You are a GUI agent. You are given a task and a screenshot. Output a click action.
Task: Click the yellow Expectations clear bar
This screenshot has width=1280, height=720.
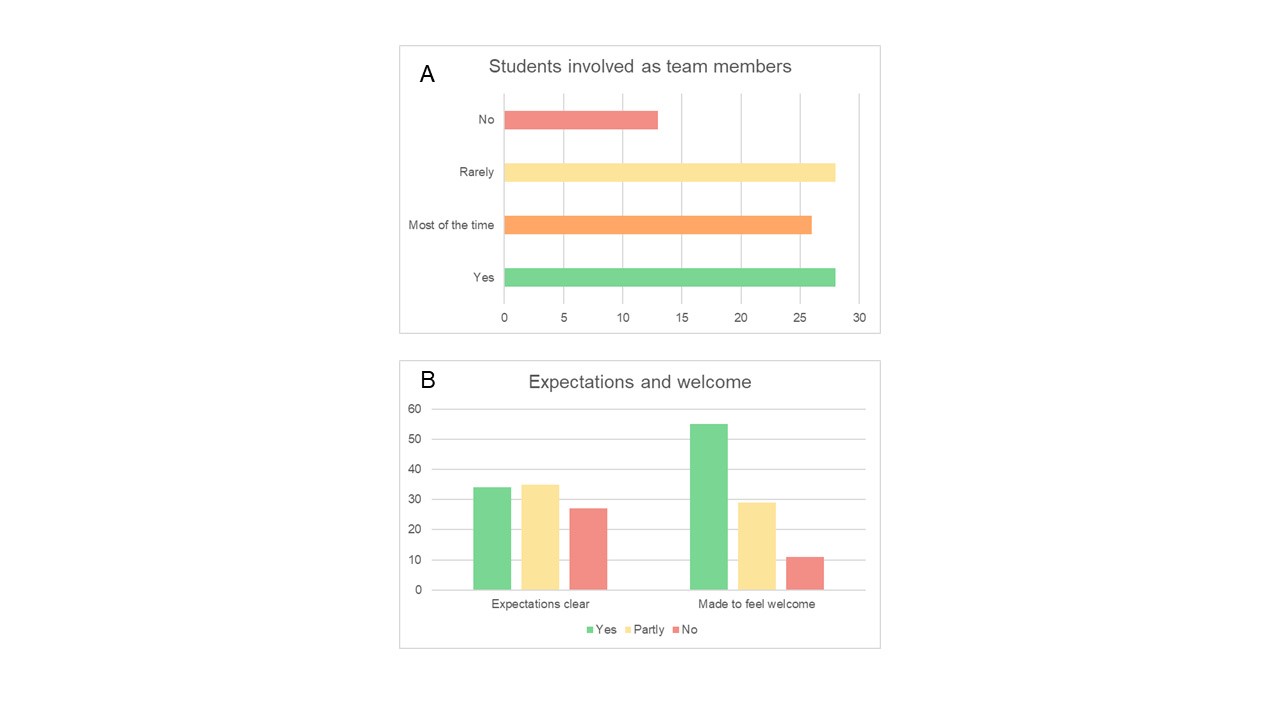[x=540, y=537]
